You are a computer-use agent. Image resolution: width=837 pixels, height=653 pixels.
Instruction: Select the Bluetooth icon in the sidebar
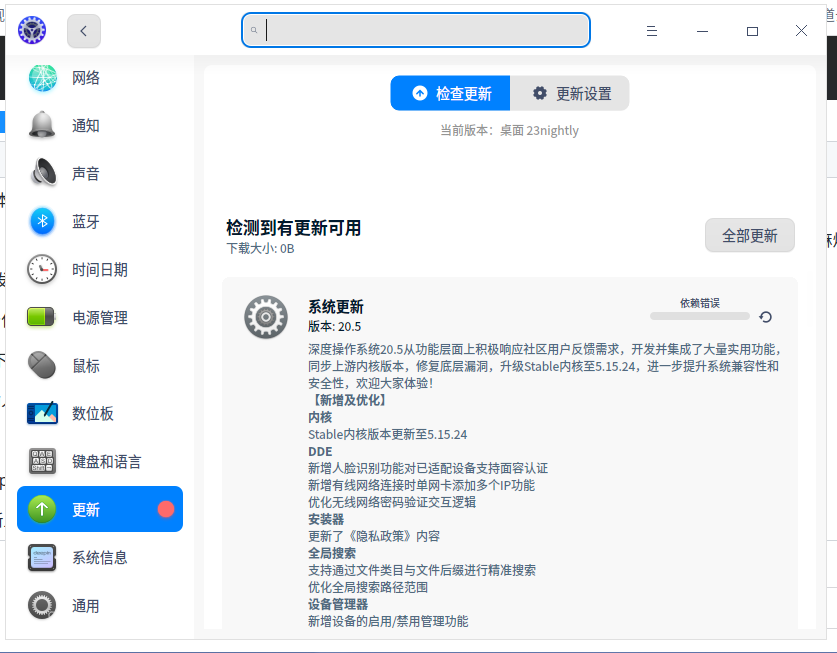click(41, 221)
